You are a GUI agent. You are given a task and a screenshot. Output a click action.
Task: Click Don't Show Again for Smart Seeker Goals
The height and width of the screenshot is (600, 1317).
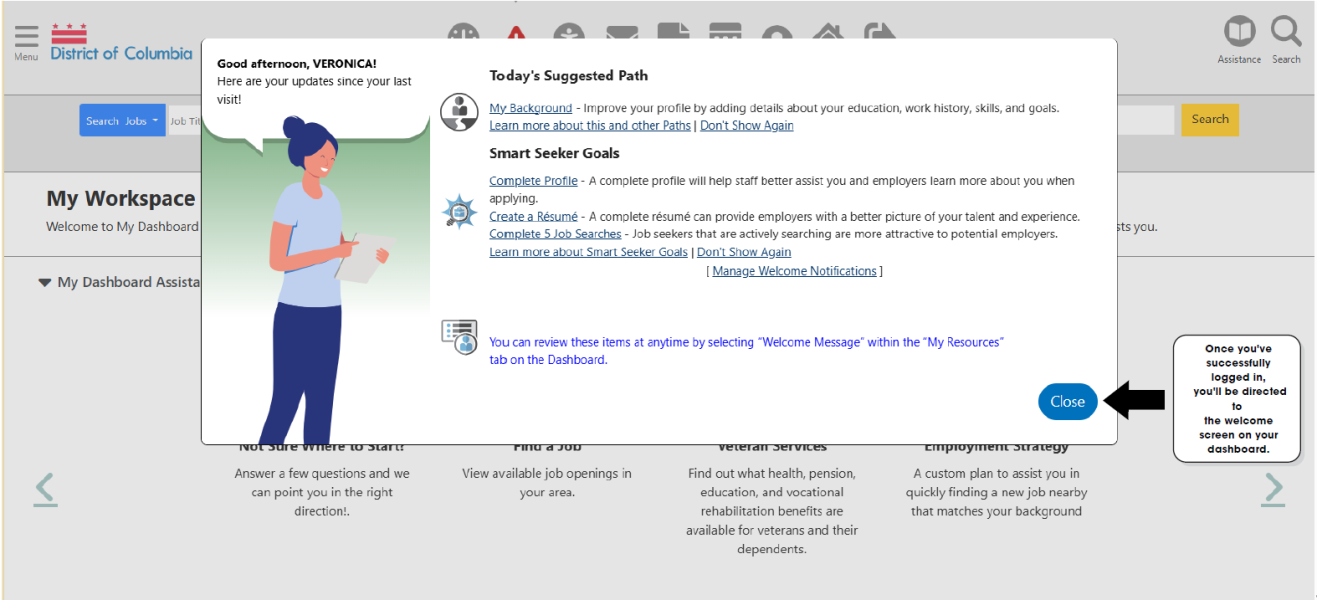coord(744,252)
